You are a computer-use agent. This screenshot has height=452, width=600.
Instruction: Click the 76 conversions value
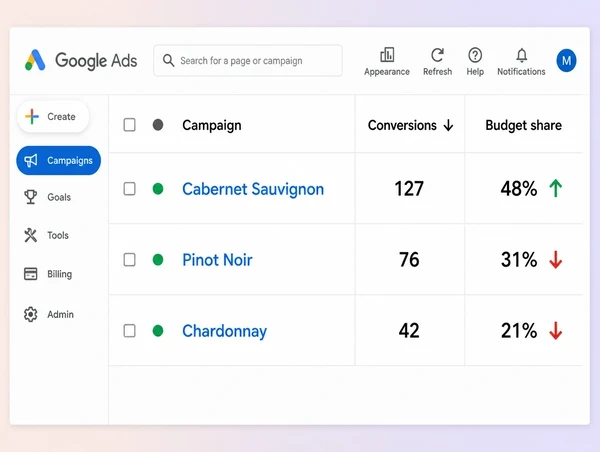(409, 260)
